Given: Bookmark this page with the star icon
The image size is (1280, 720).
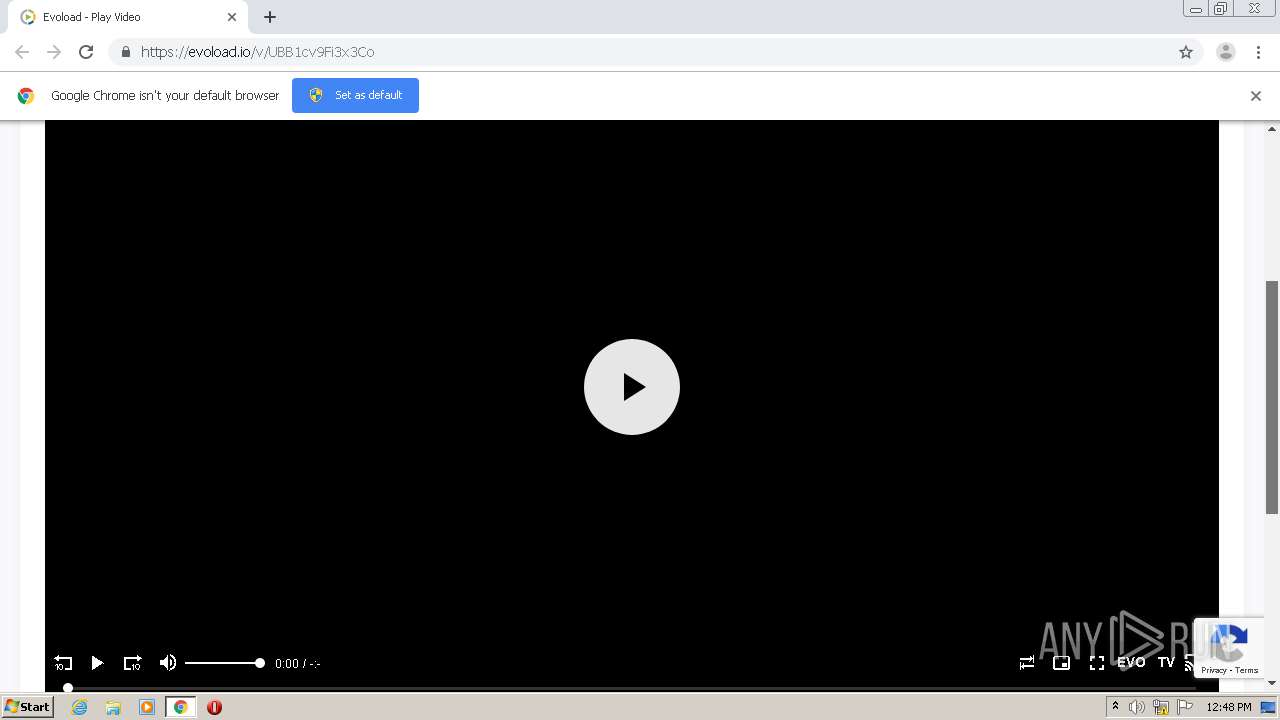Looking at the screenshot, I should [1186, 52].
